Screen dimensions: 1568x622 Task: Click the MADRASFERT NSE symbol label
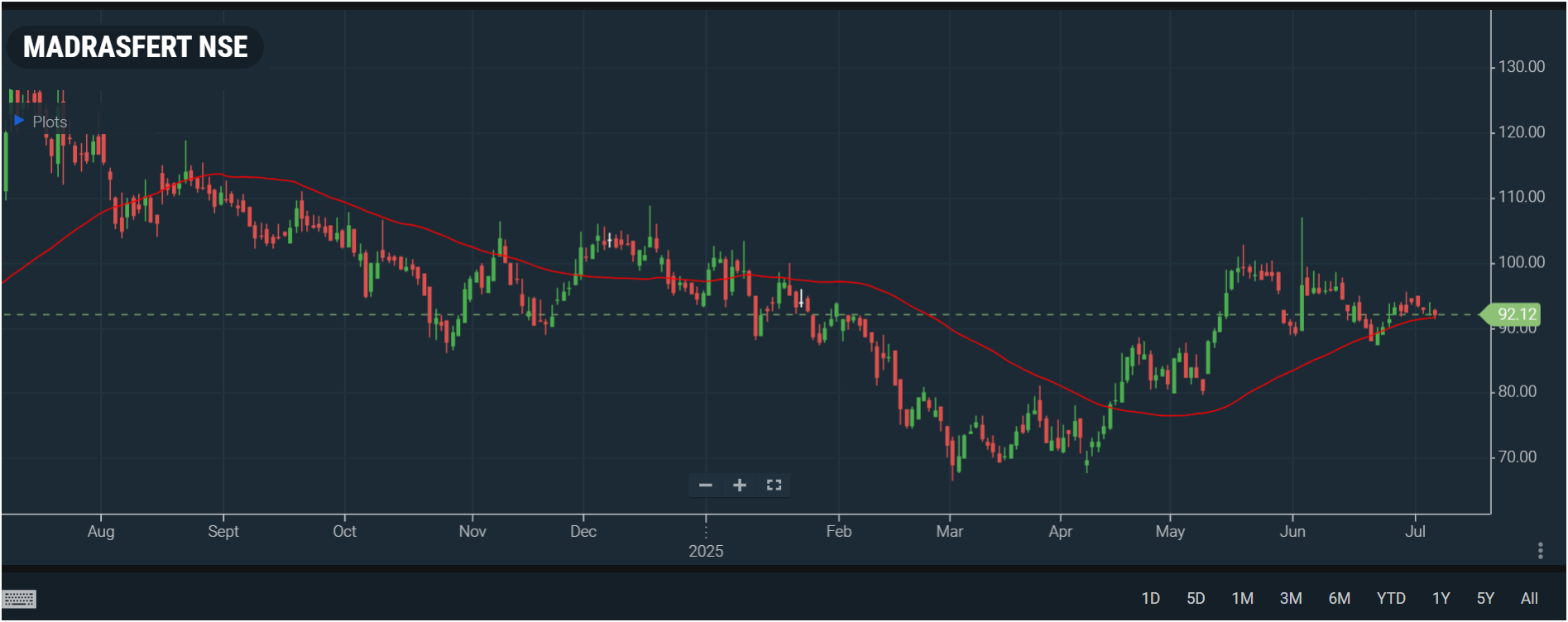[x=135, y=47]
